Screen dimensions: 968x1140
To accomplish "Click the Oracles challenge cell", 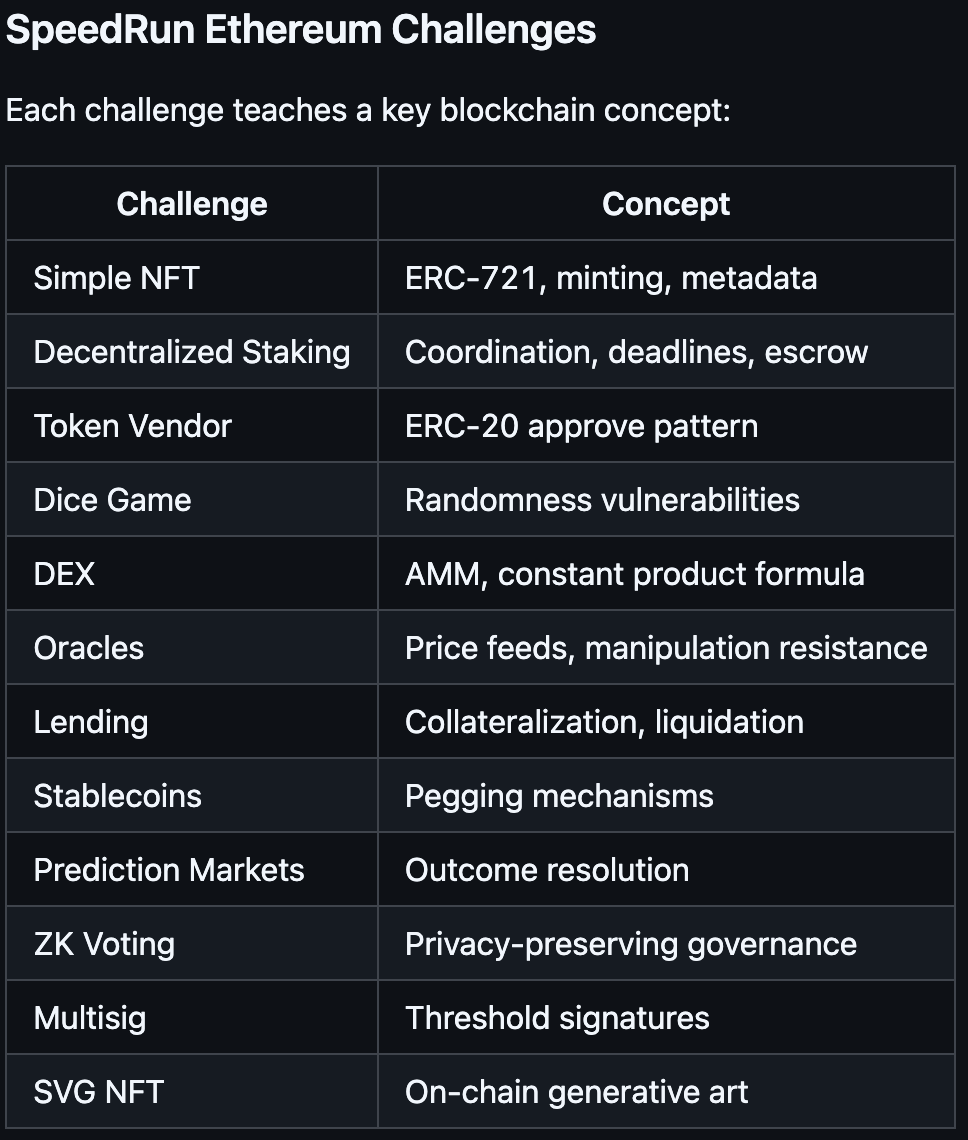I will 192,648.
